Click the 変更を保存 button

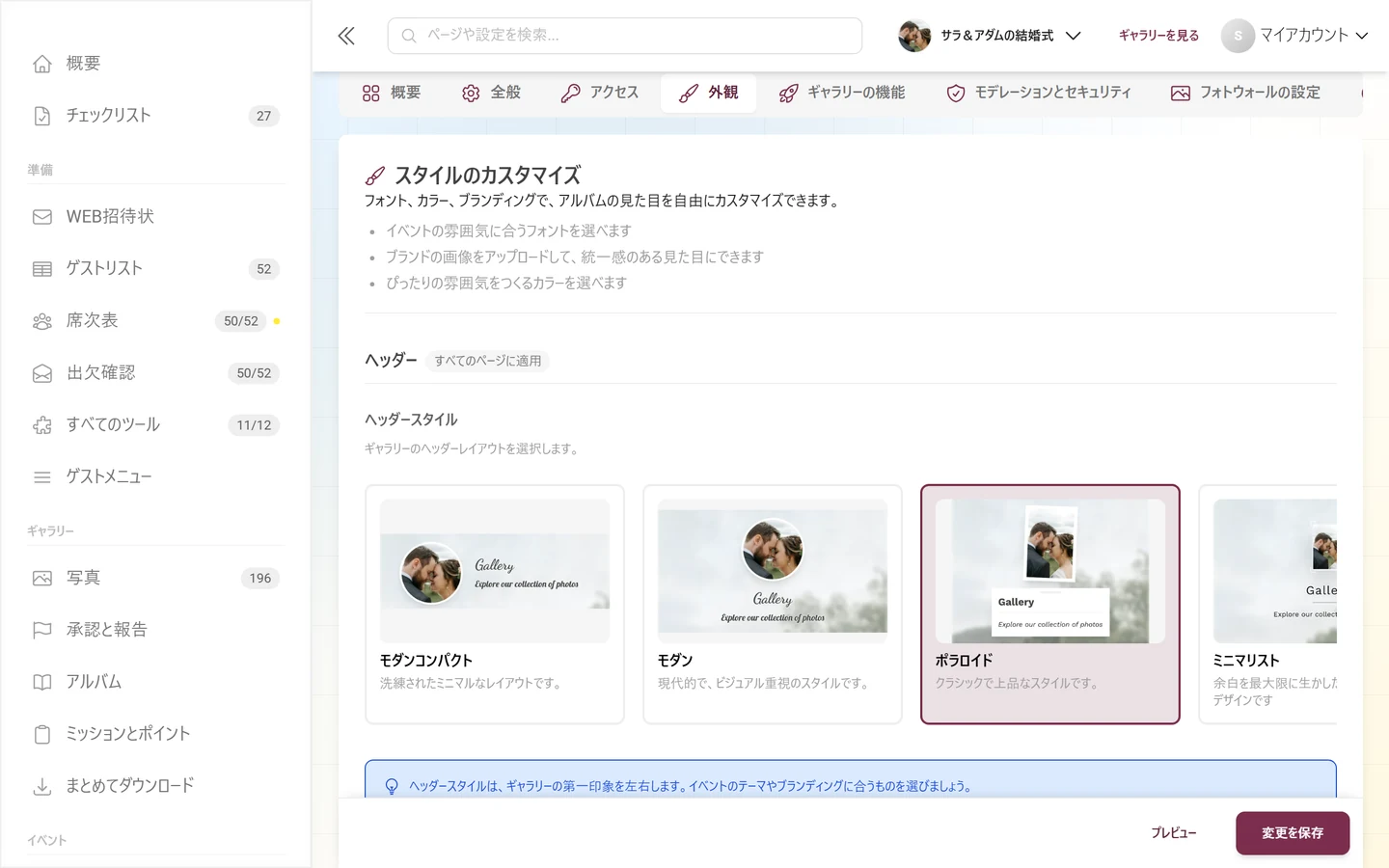tap(1293, 833)
